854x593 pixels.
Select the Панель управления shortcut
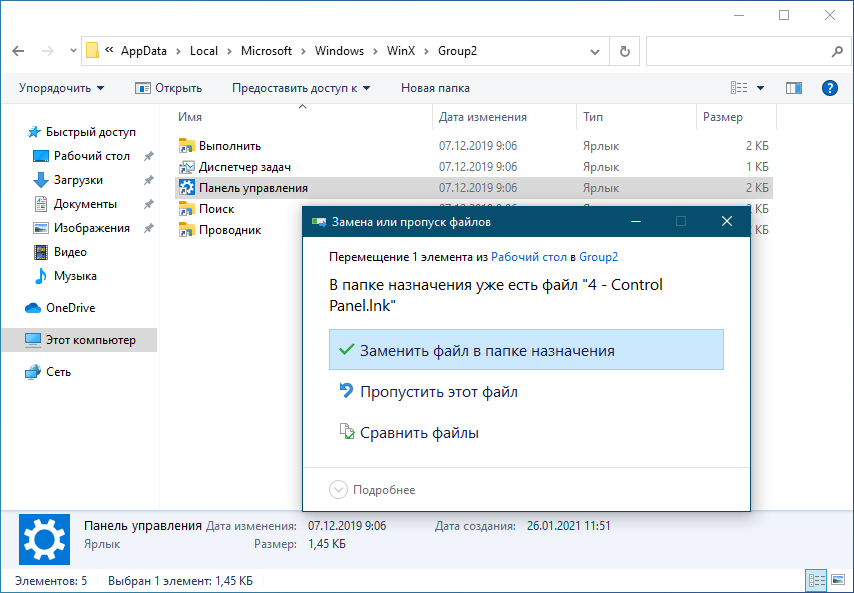pos(474,188)
